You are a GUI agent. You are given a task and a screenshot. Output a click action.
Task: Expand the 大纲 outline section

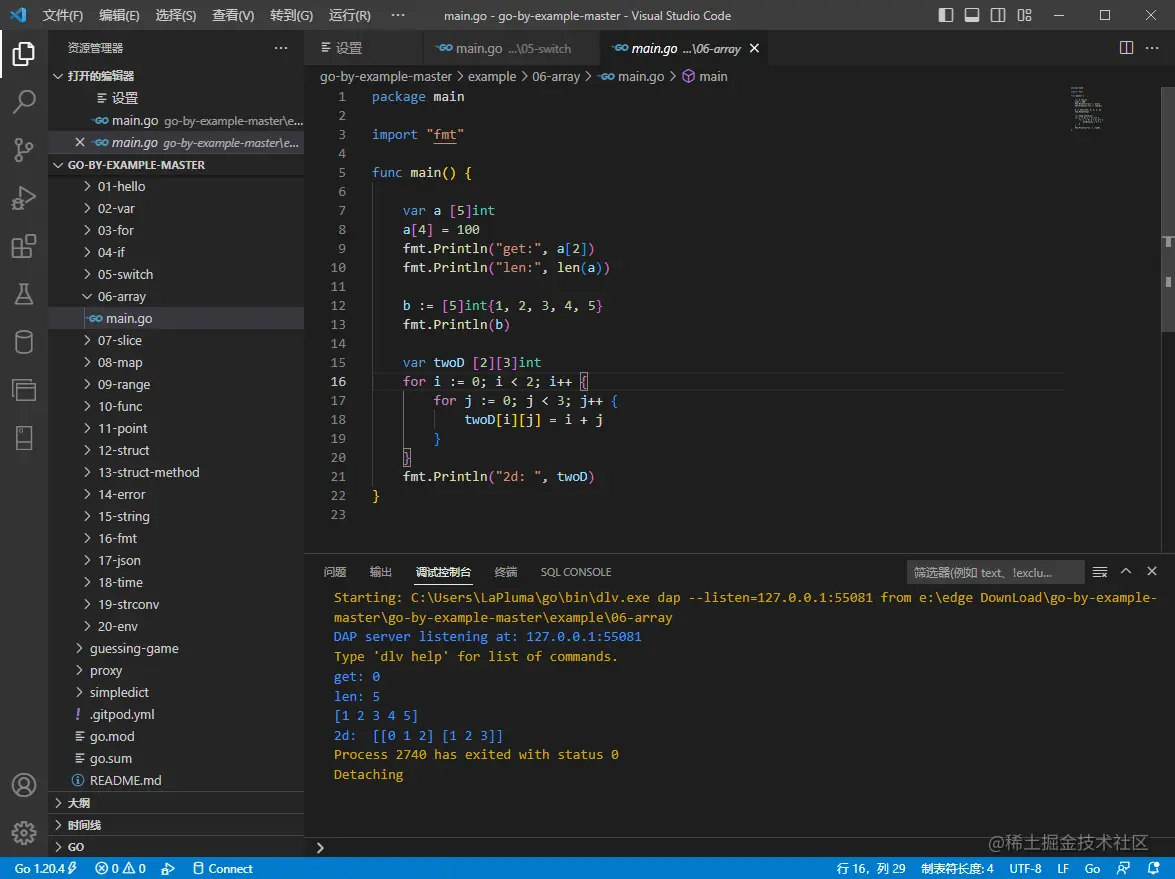(79, 803)
